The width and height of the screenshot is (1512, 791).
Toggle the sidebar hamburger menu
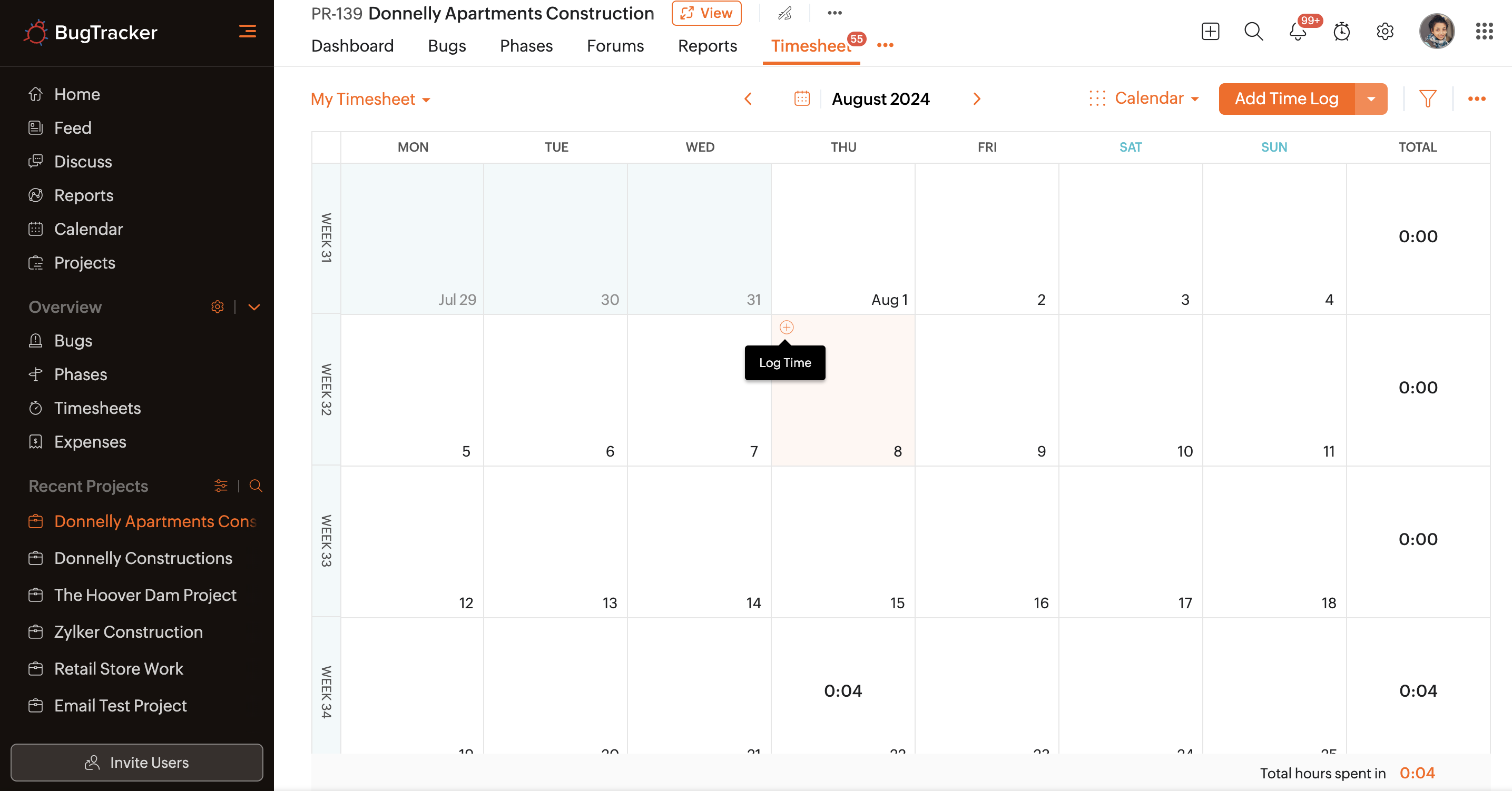tap(247, 32)
